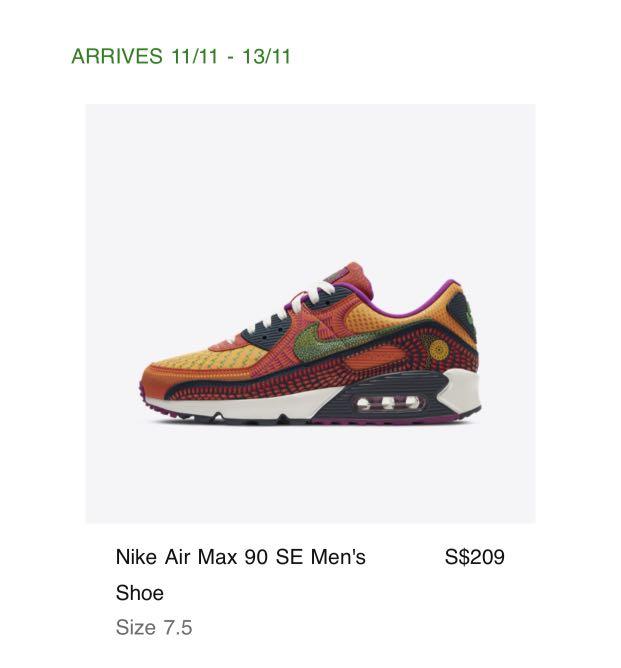This screenshot has width=621, height=668.
Task: Open the Air Max 90 product image
Action: coord(310,313)
